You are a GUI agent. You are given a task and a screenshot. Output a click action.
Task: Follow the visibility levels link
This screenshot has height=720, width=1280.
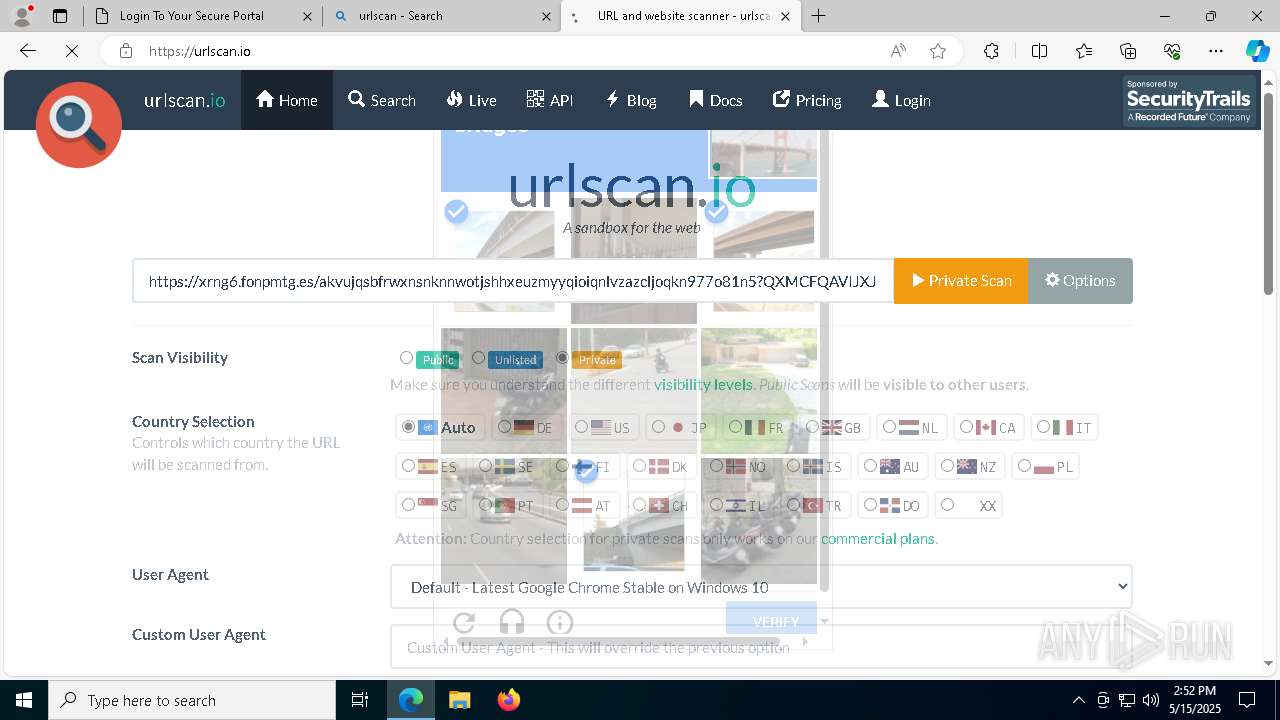pyautogui.click(x=703, y=384)
